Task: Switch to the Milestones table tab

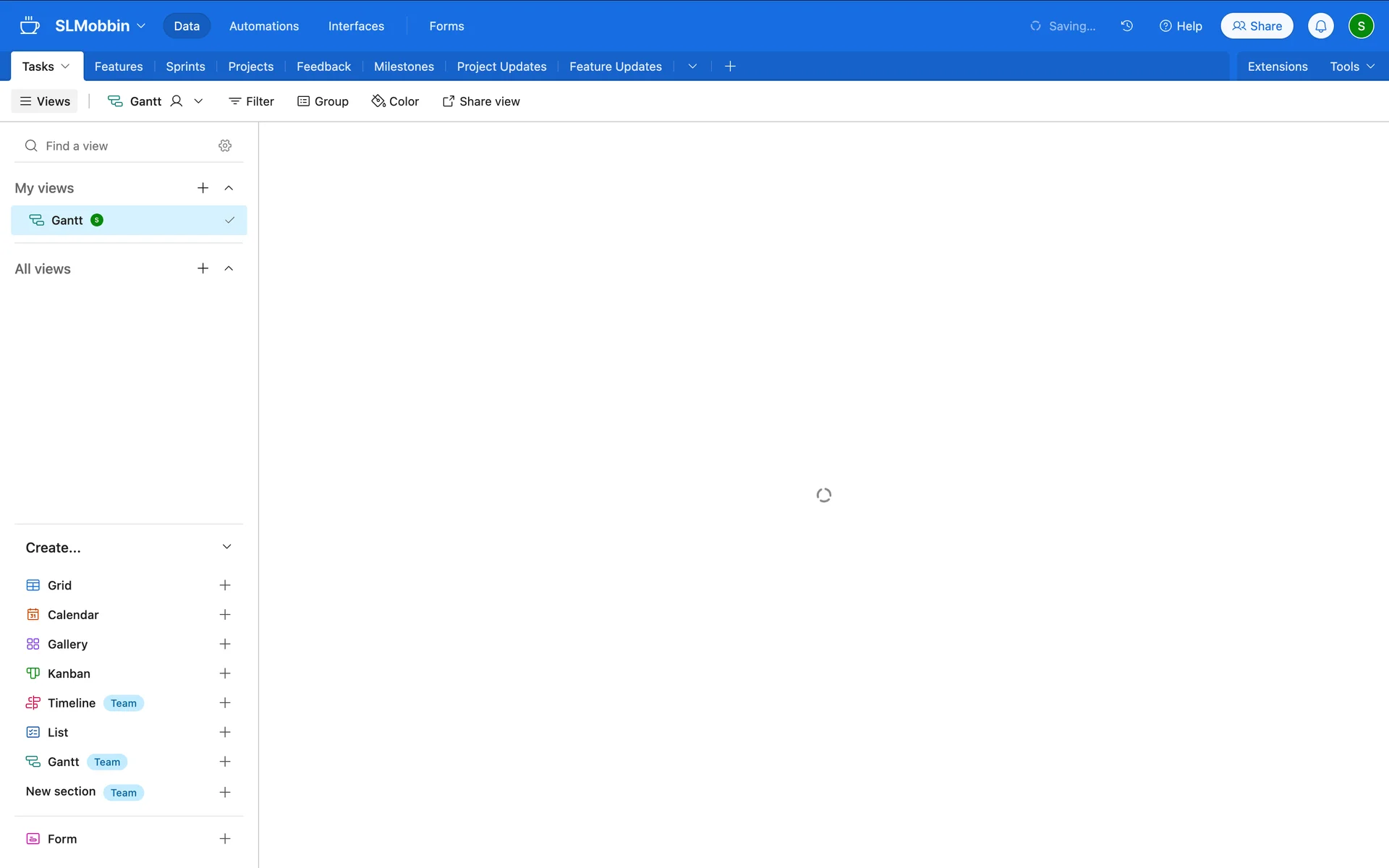Action: coord(404,67)
